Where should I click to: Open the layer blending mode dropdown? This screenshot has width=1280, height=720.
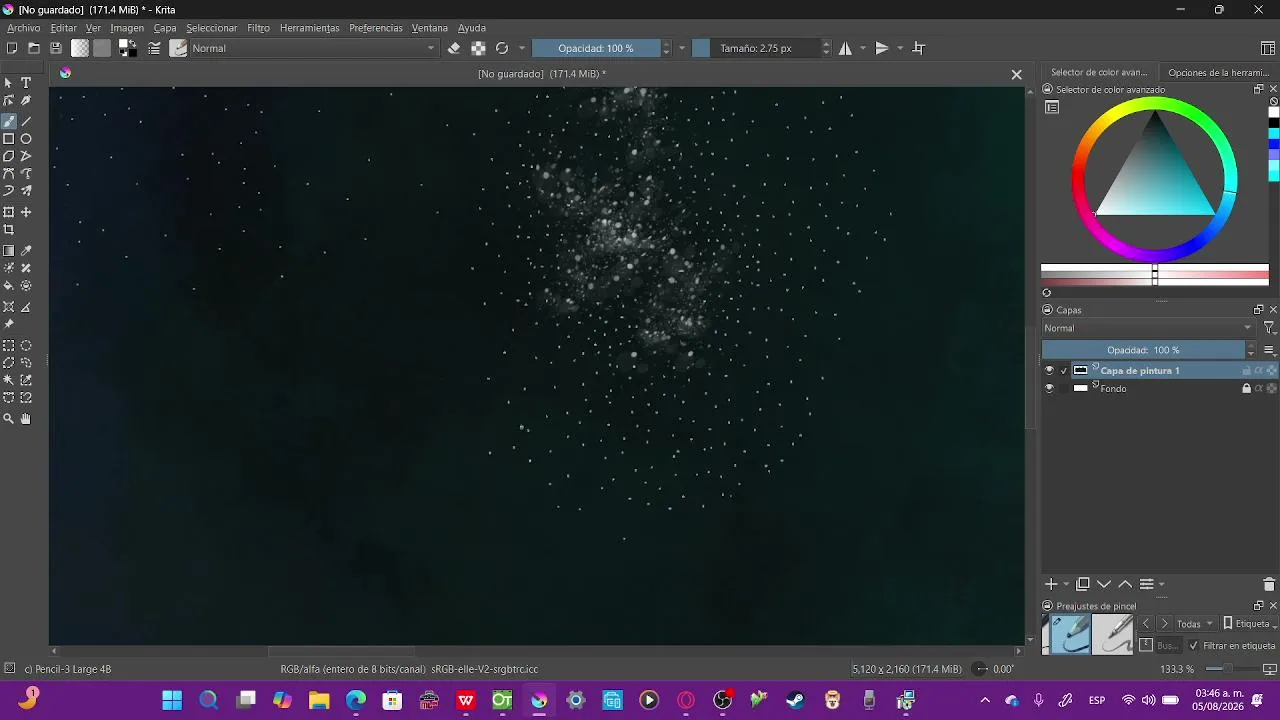coord(1148,328)
